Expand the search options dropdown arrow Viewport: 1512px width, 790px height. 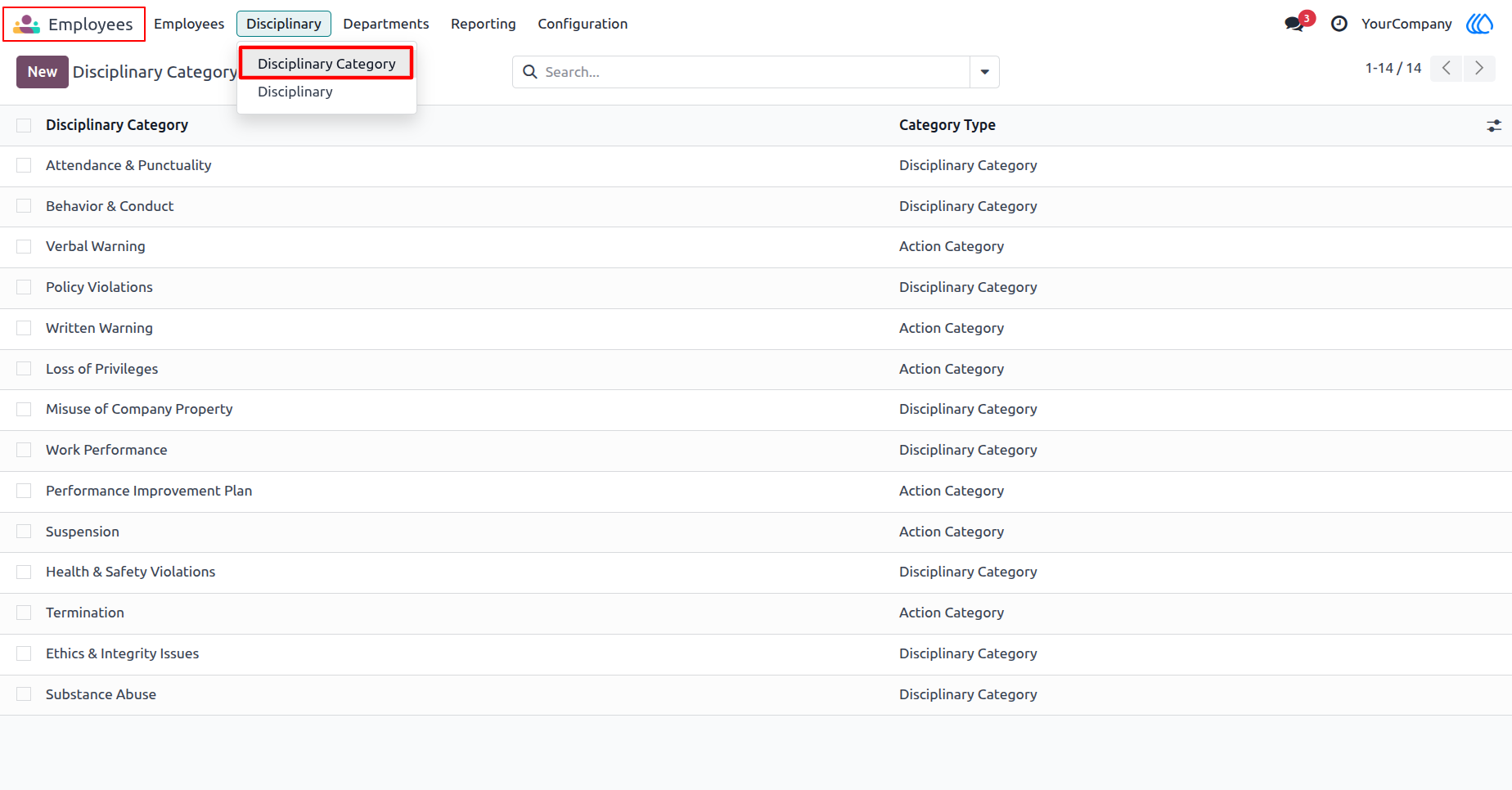tap(984, 72)
